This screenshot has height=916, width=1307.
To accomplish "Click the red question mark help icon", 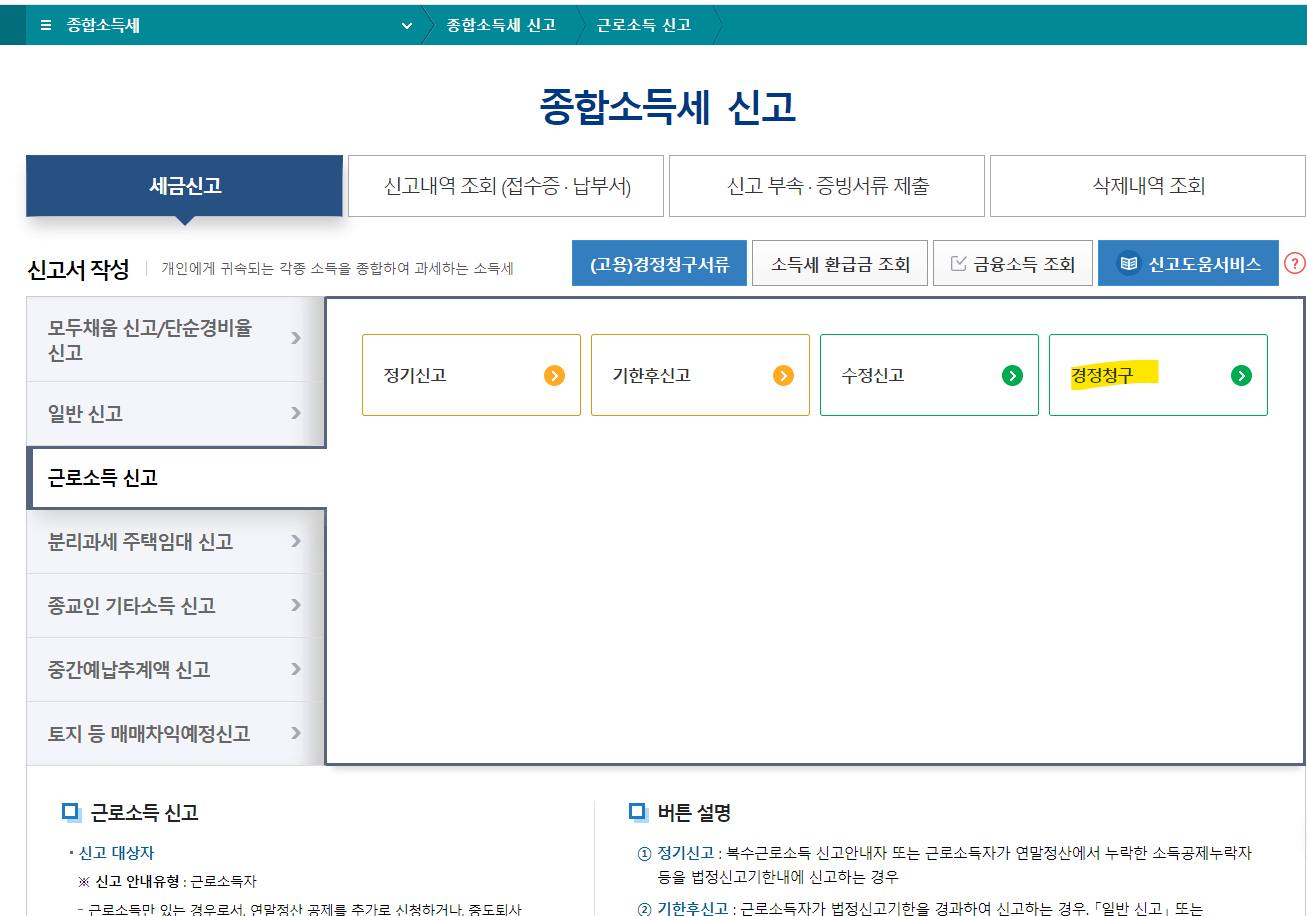I will tap(1296, 263).
